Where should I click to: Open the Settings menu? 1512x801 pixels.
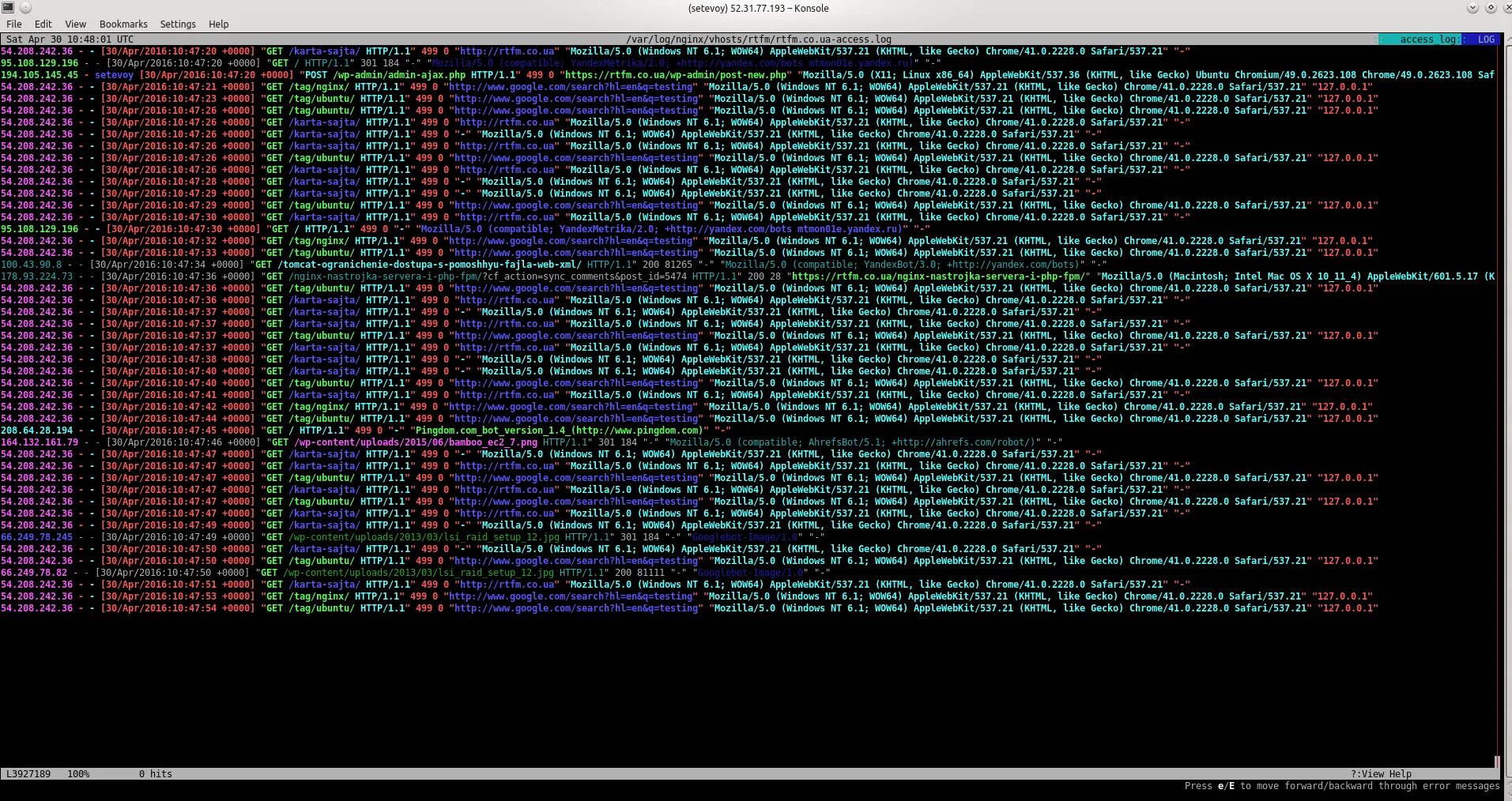[178, 24]
